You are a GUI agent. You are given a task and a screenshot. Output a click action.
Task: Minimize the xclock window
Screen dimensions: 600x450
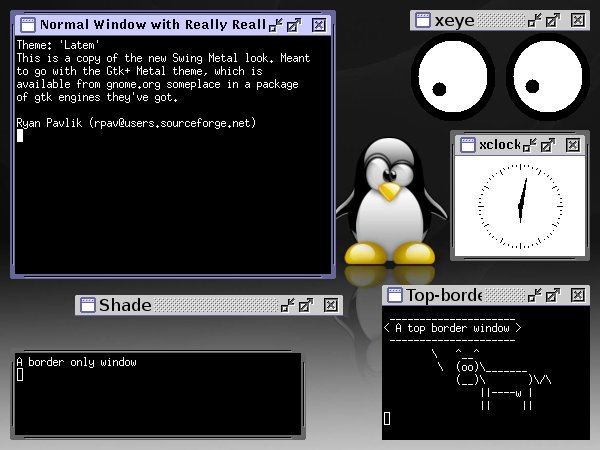click(x=530, y=145)
